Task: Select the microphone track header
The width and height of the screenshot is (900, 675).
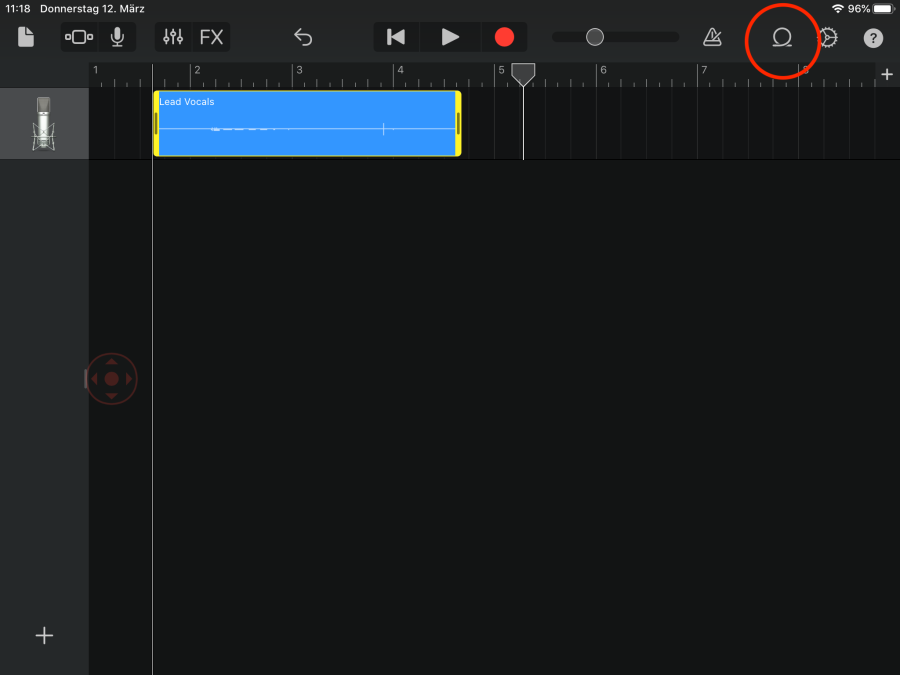Action: pyautogui.click(x=44, y=124)
